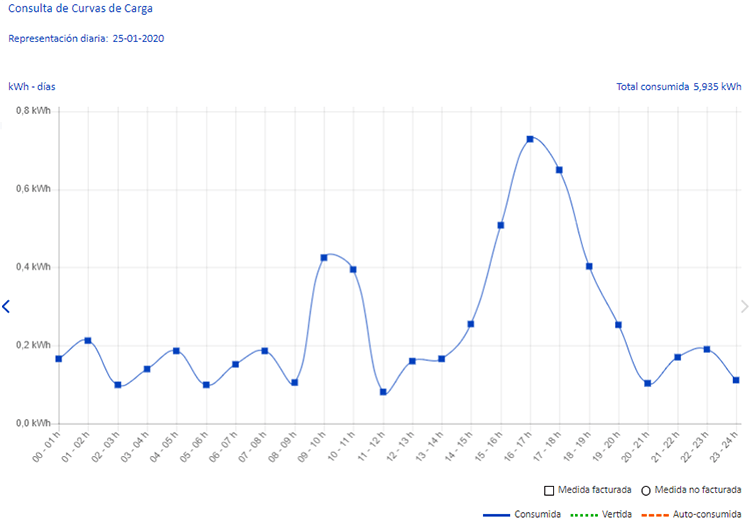Select the data point at 09-10 h
The width and height of the screenshot is (750, 527).
pos(324,258)
